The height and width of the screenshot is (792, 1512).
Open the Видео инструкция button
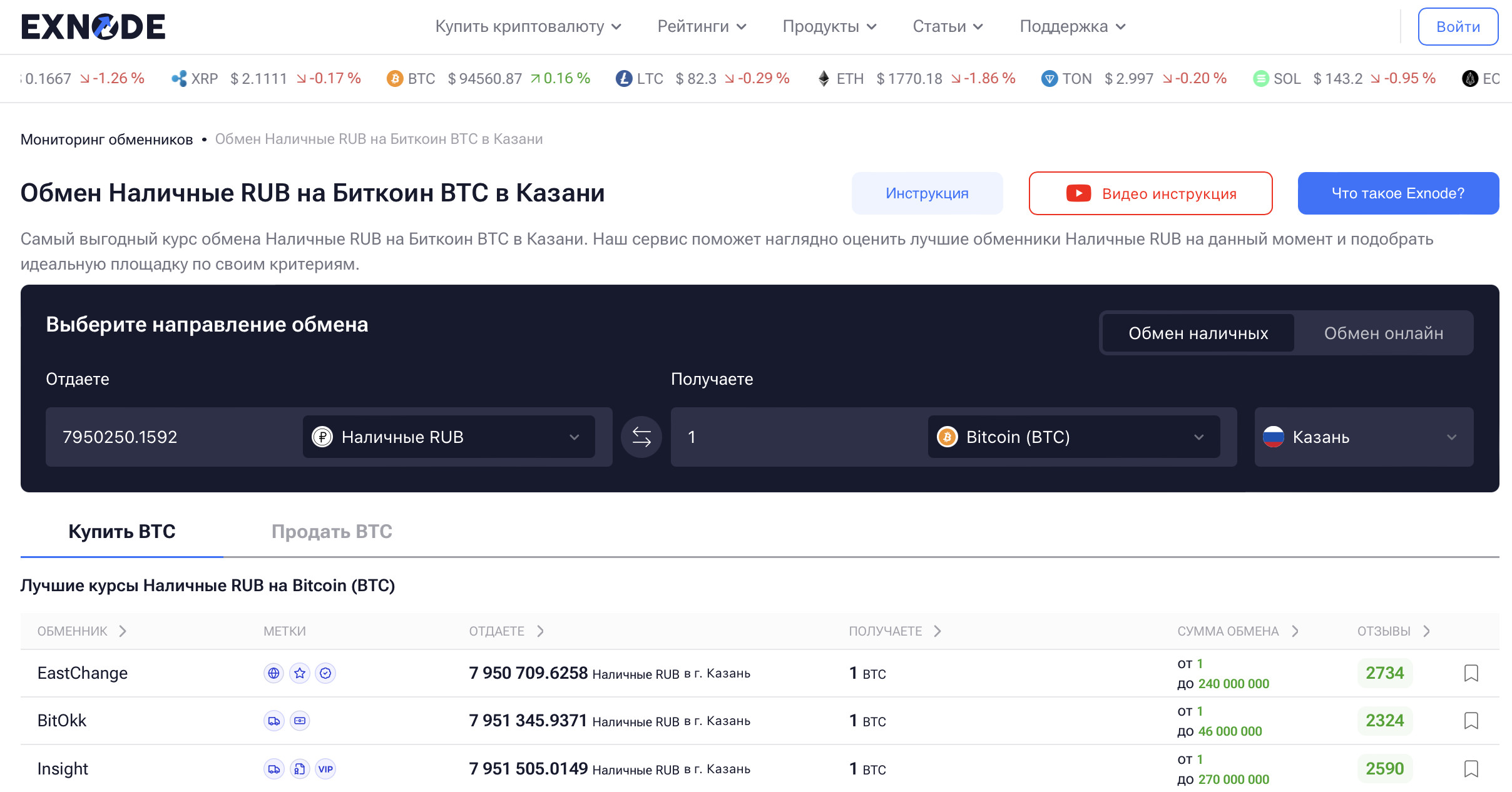pos(1150,193)
